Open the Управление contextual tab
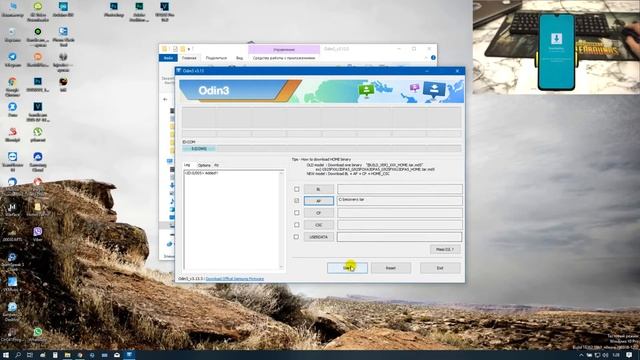The height and width of the screenshot is (360, 640). 284,49
